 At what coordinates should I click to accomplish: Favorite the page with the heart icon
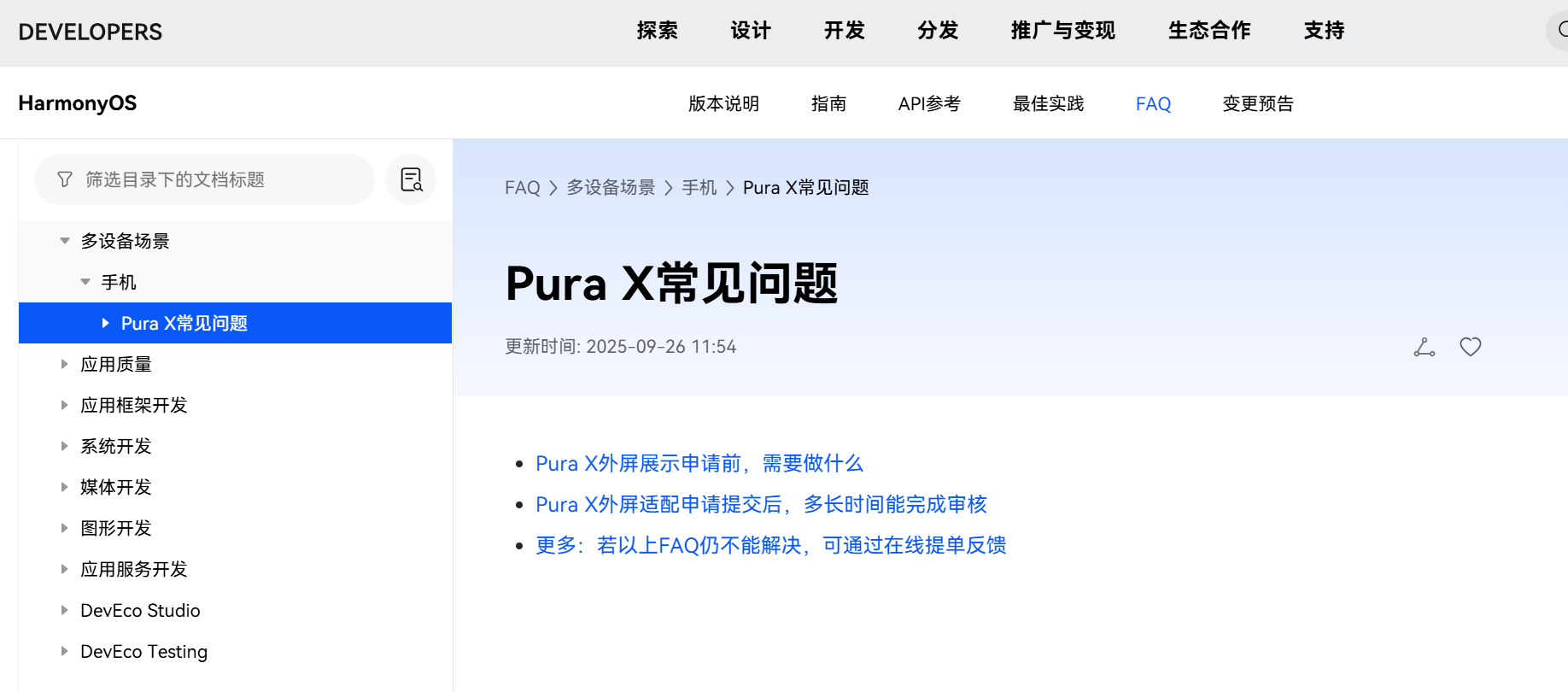tap(1470, 347)
